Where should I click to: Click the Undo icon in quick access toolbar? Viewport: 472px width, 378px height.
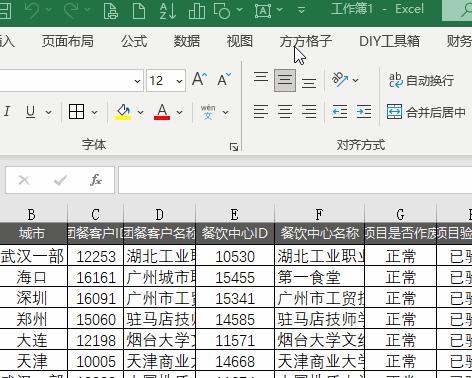click(33, 10)
